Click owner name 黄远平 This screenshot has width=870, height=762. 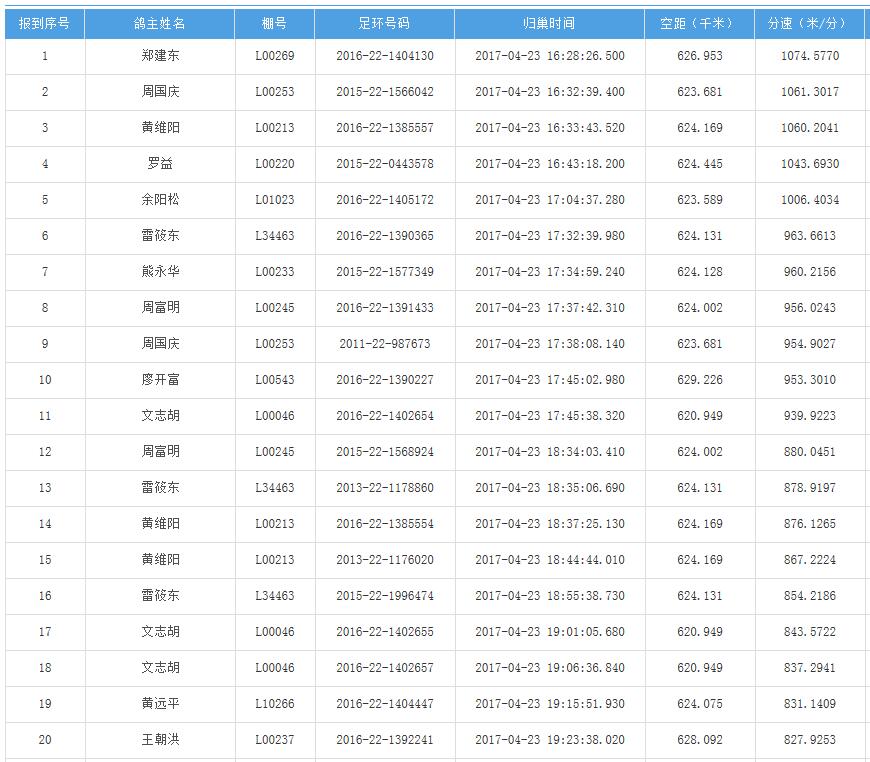(x=160, y=704)
